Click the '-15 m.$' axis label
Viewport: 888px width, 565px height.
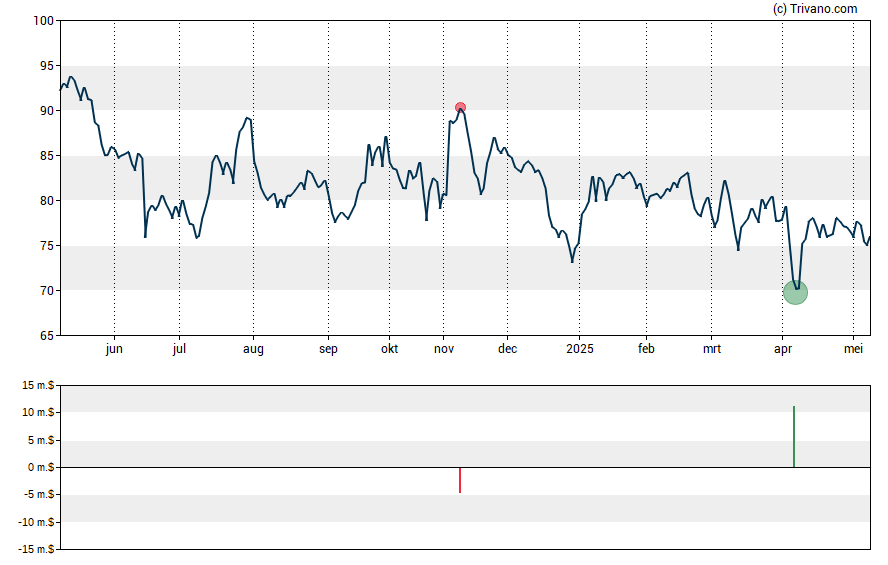[x=36, y=549]
